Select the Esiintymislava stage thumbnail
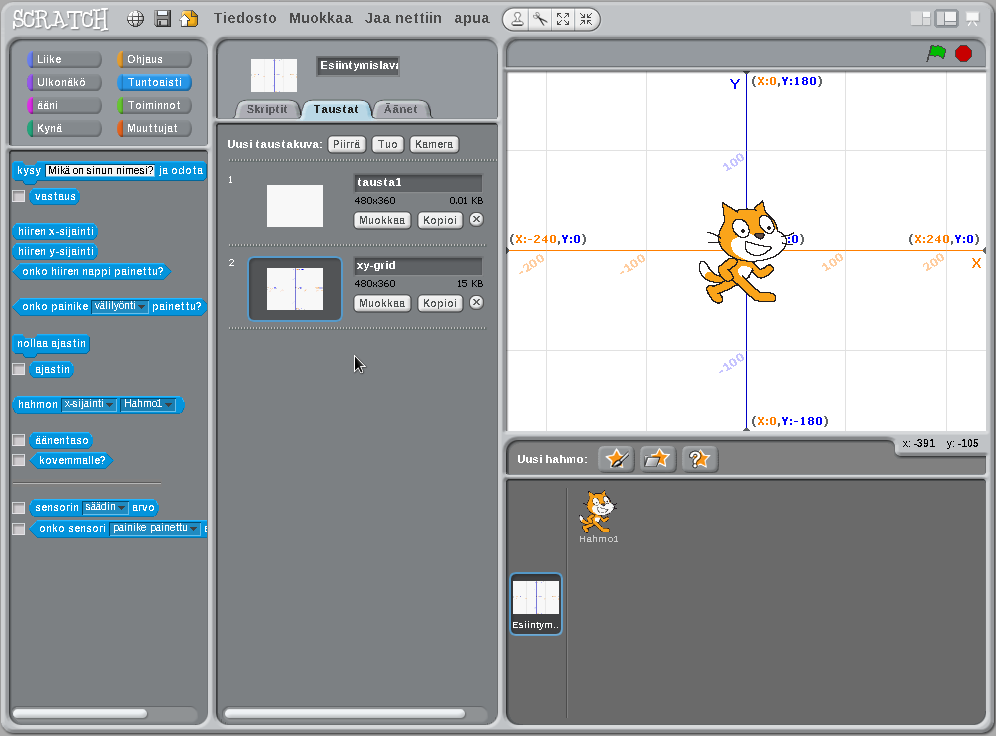 click(x=536, y=604)
